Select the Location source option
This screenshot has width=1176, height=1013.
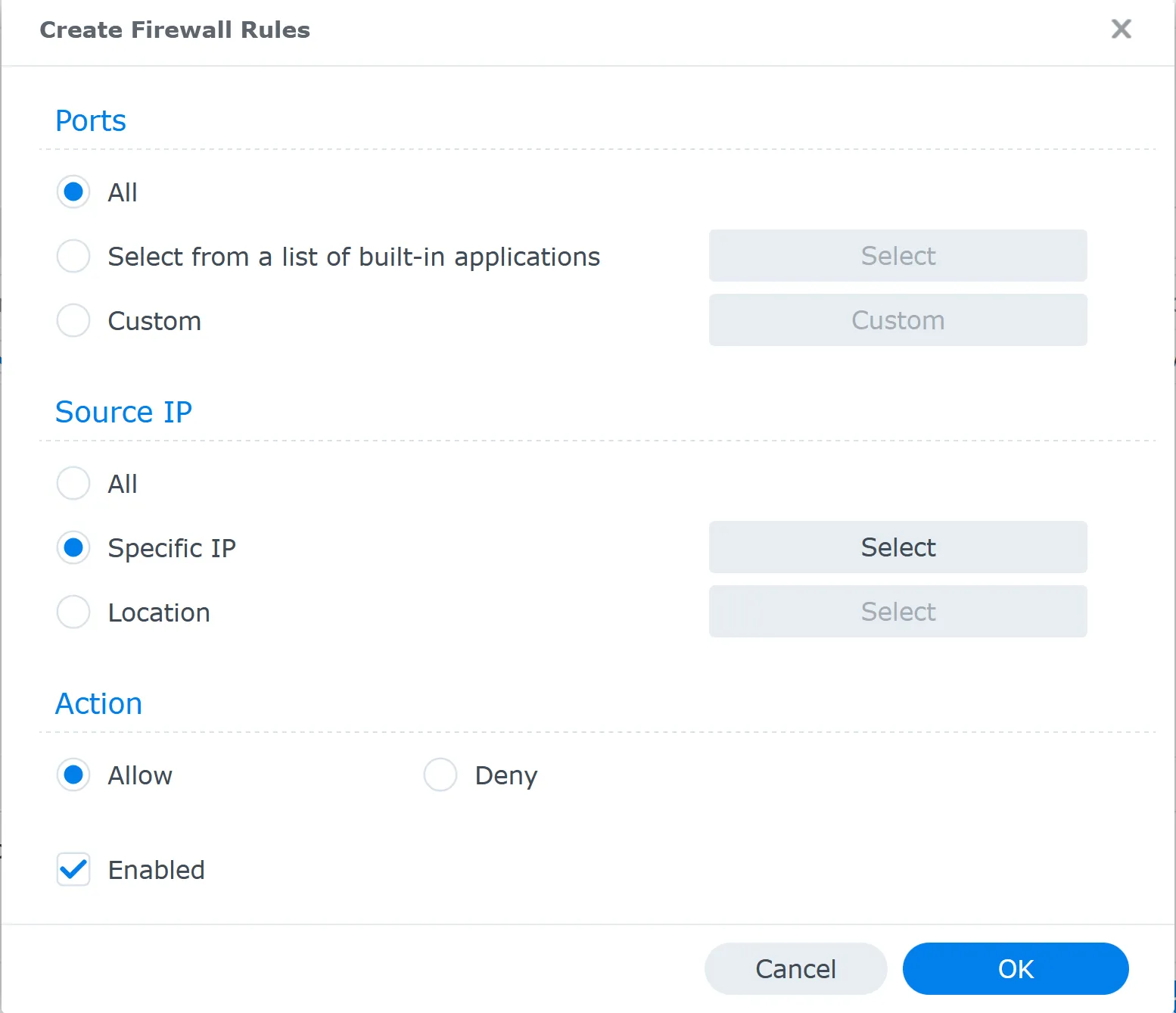coord(73,612)
